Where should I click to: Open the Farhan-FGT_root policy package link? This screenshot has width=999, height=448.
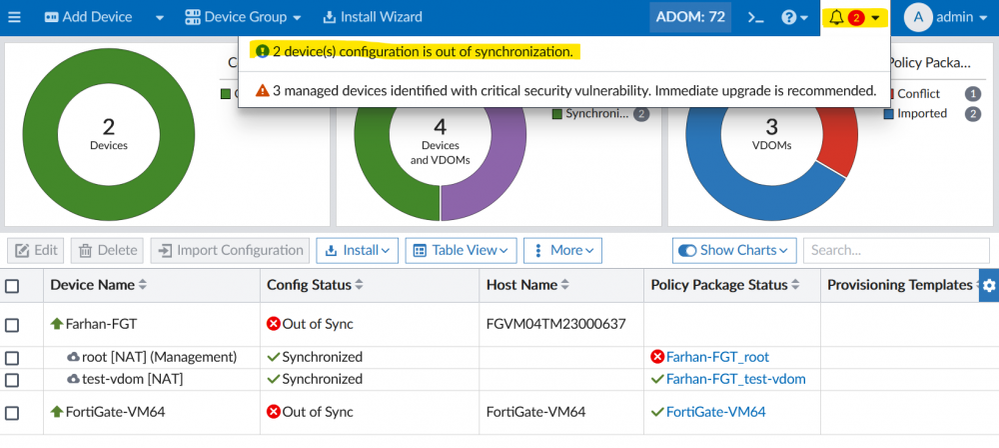717,357
